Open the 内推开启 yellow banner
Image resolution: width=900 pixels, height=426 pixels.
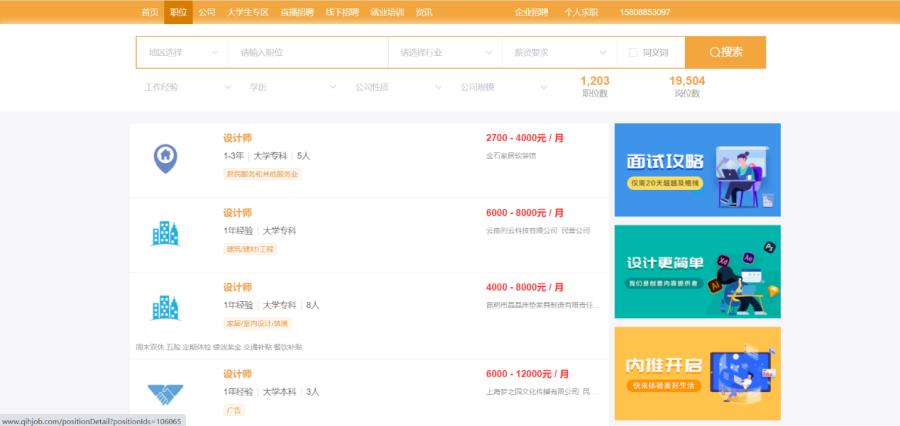[x=697, y=373]
